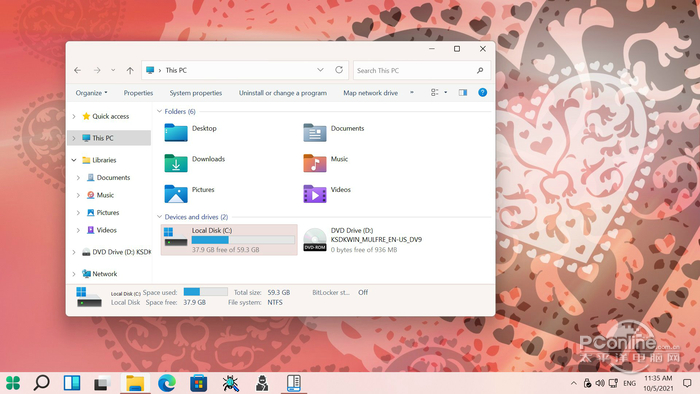Viewport: 700px width, 394px height.
Task: Click the change view icon
Action: [434, 92]
